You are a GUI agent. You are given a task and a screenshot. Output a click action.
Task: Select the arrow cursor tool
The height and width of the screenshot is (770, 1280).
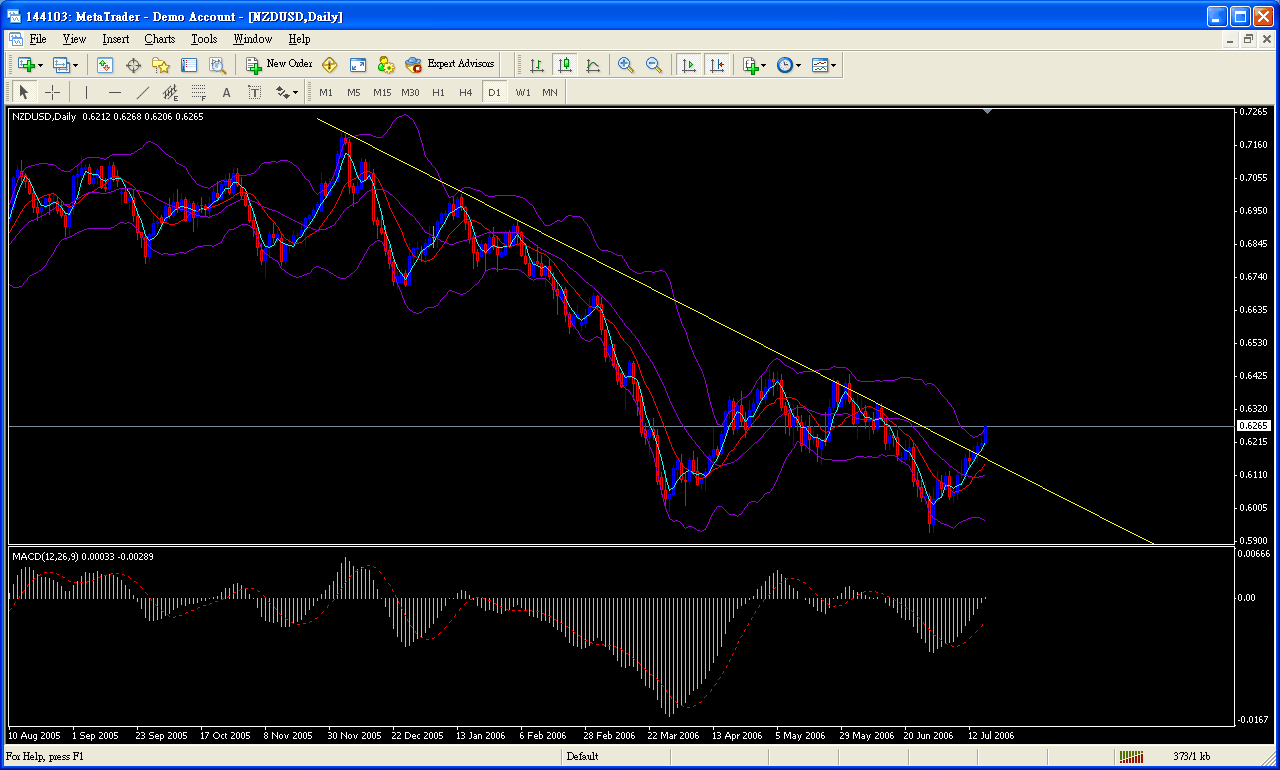coord(24,92)
